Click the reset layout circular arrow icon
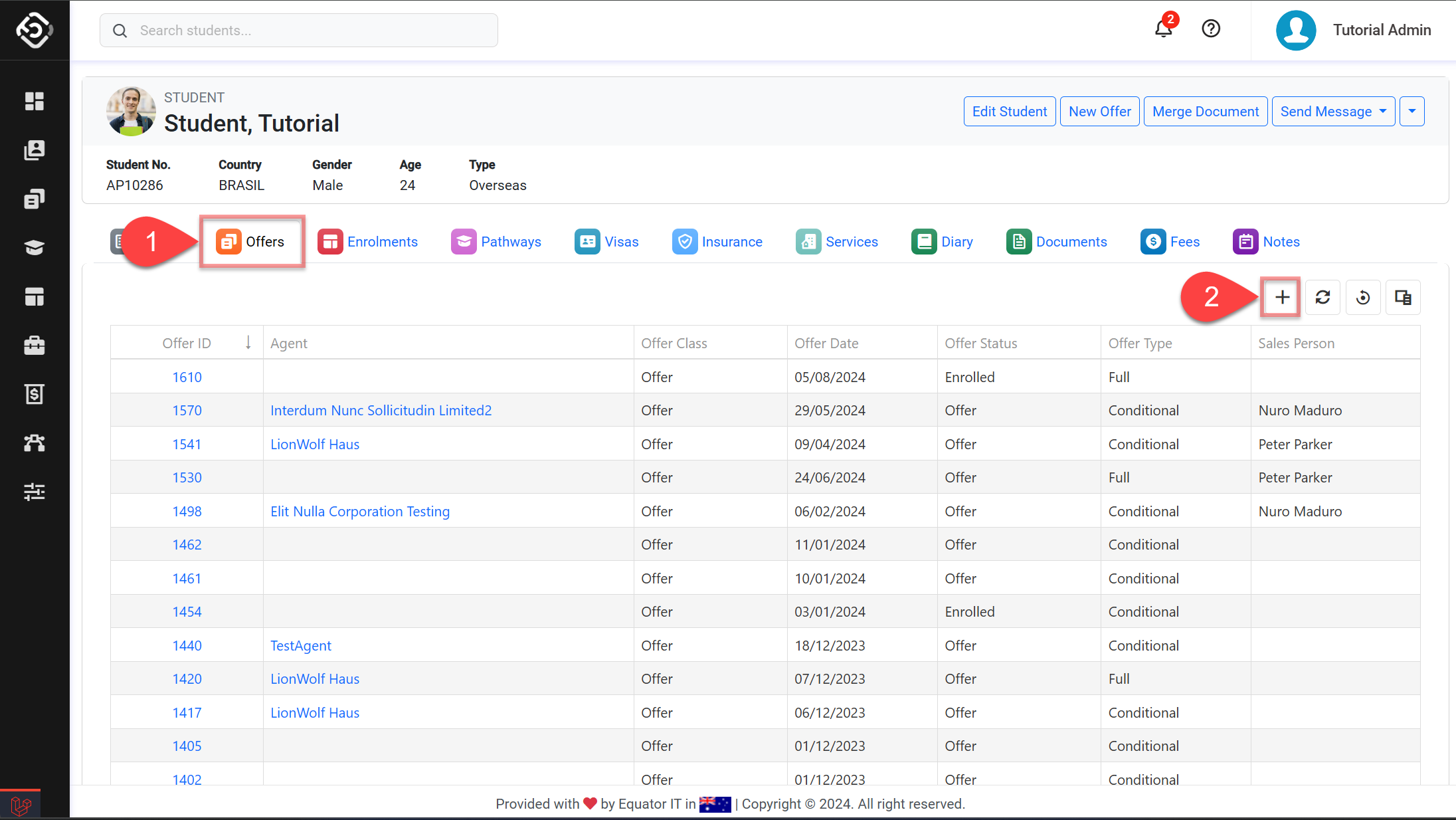Viewport: 1456px width, 820px height. tap(1363, 297)
